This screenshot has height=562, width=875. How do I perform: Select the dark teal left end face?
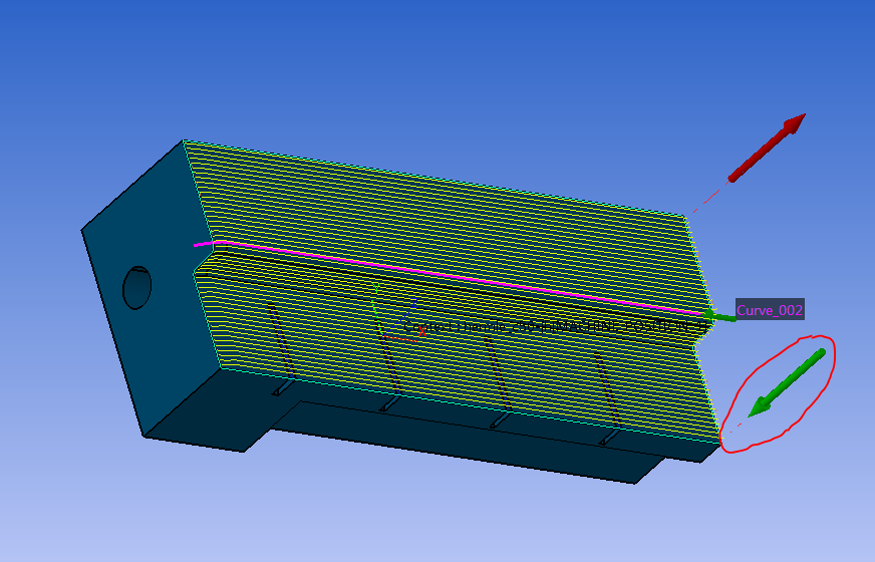[x=150, y=330]
